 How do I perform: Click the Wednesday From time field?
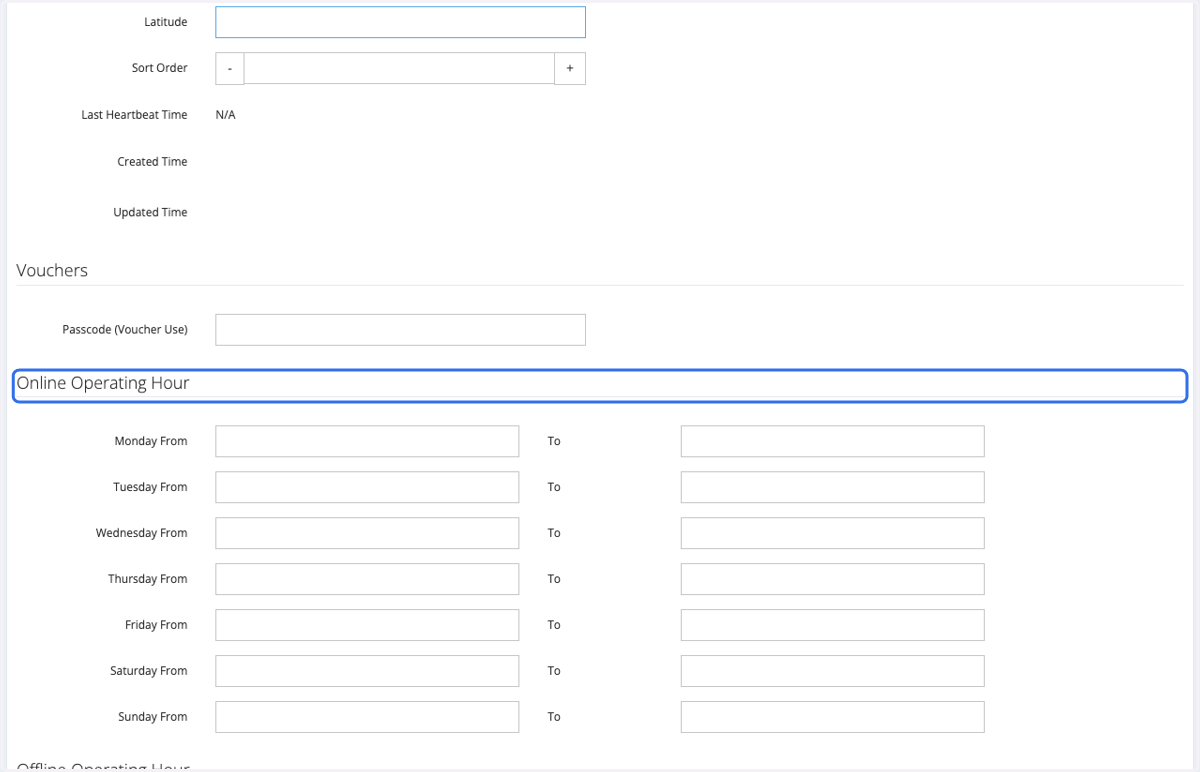tap(367, 533)
